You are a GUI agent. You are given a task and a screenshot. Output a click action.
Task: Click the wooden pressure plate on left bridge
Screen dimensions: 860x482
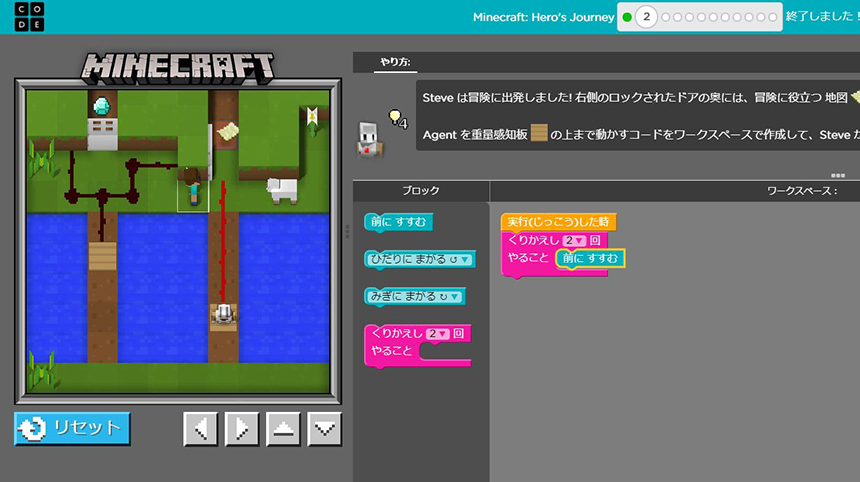(103, 256)
